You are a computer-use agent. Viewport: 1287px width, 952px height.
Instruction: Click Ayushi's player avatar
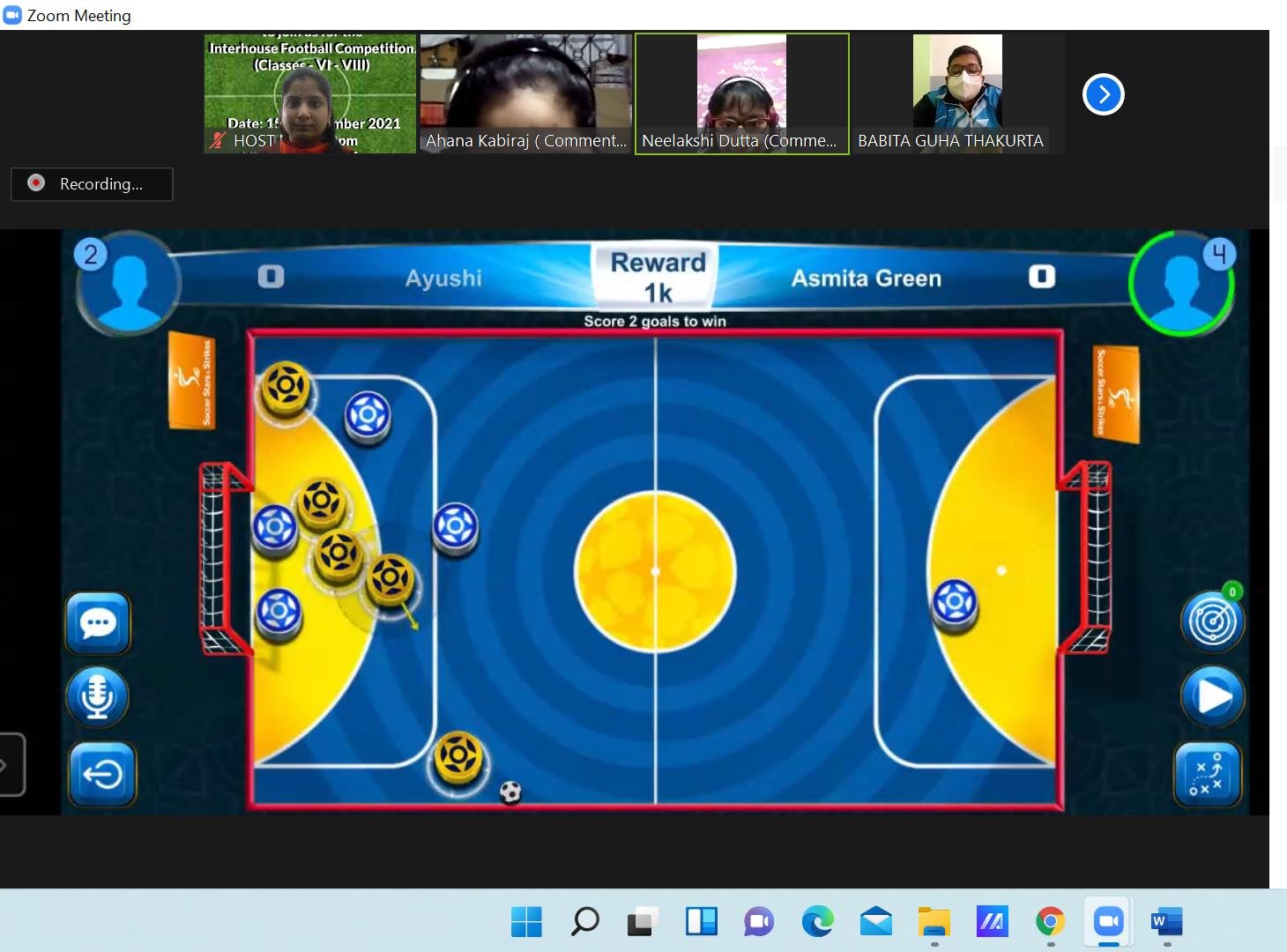[129, 284]
